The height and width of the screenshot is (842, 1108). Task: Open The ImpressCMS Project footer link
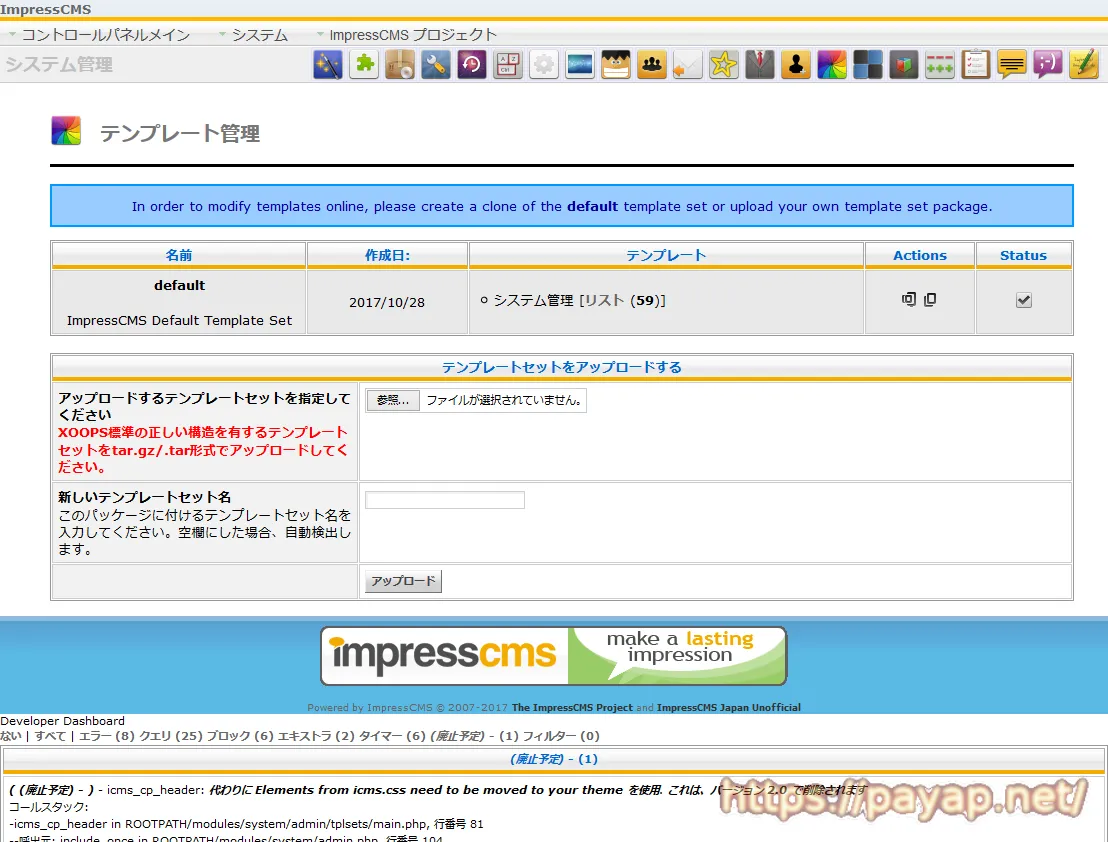tap(572, 707)
